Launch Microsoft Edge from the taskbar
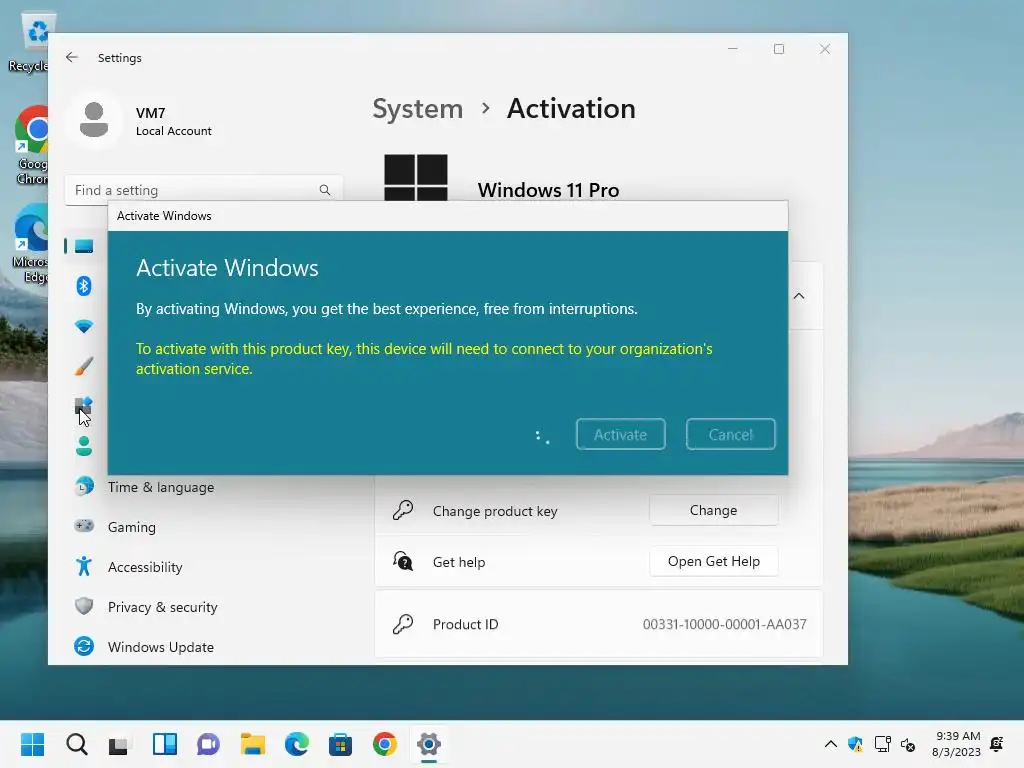This screenshot has height=768, width=1024. (x=296, y=744)
